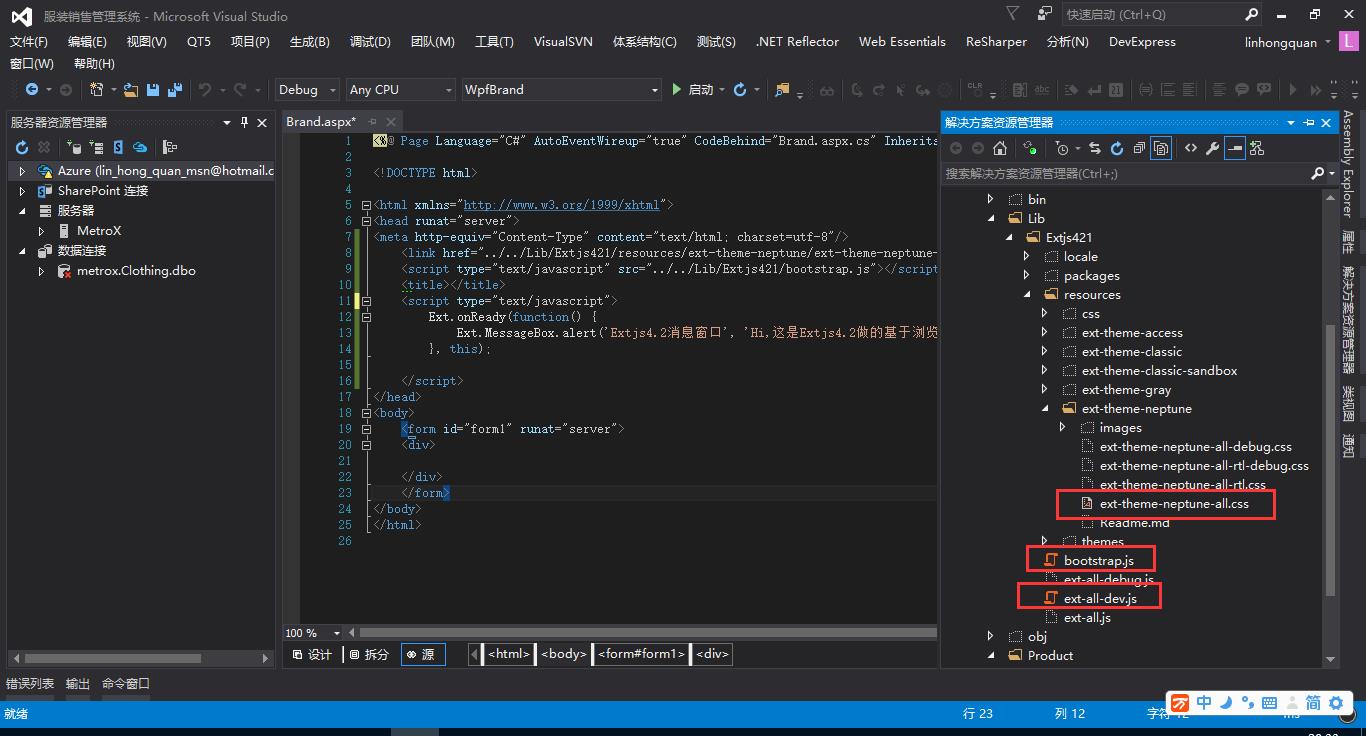Image resolution: width=1366 pixels, height=736 pixels.
Task: Save Brand.aspx with the Save icon
Action: click(153, 89)
